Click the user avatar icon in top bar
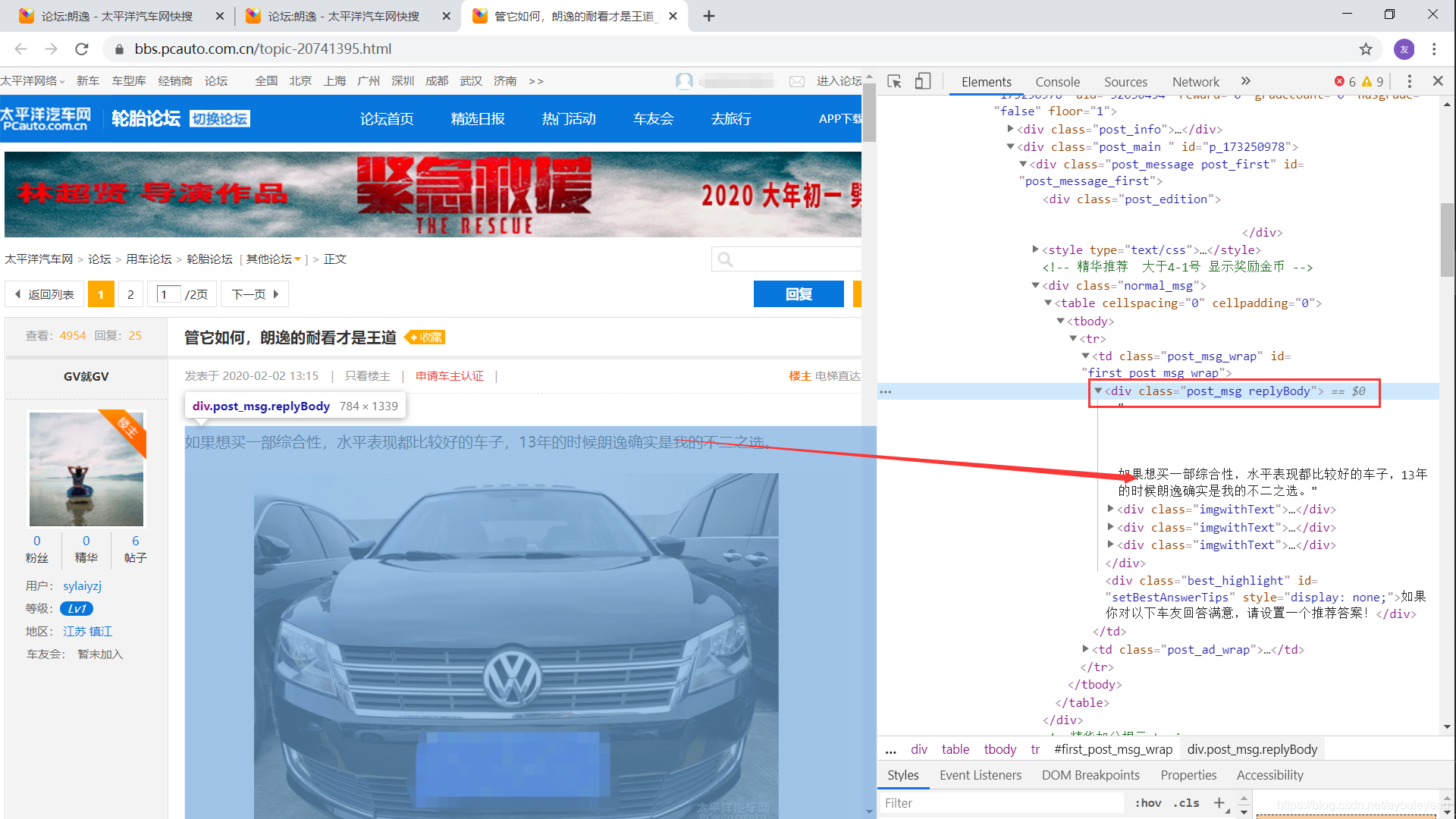This screenshot has width=1456, height=819. 684,80
